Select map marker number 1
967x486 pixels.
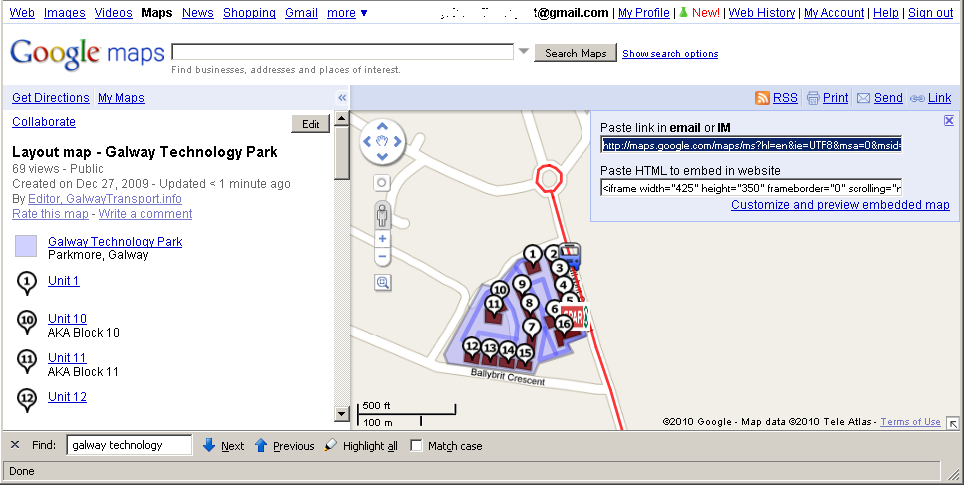pyautogui.click(x=532, y=255)
